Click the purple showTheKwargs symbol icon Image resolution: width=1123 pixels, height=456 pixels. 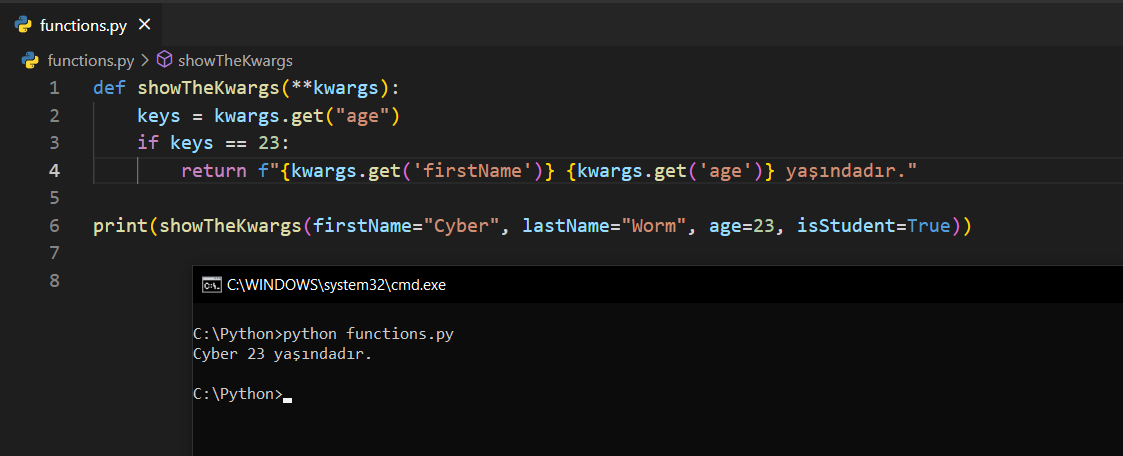[165, 60]
